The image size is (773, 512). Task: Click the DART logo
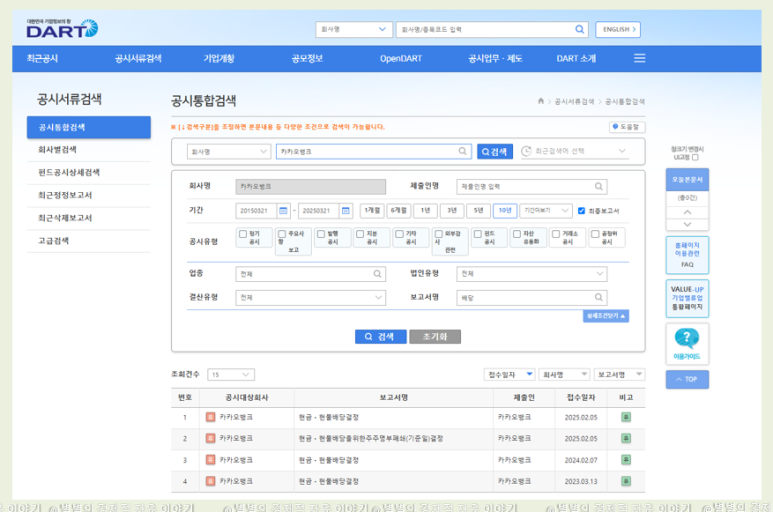[x=62, y=29]
